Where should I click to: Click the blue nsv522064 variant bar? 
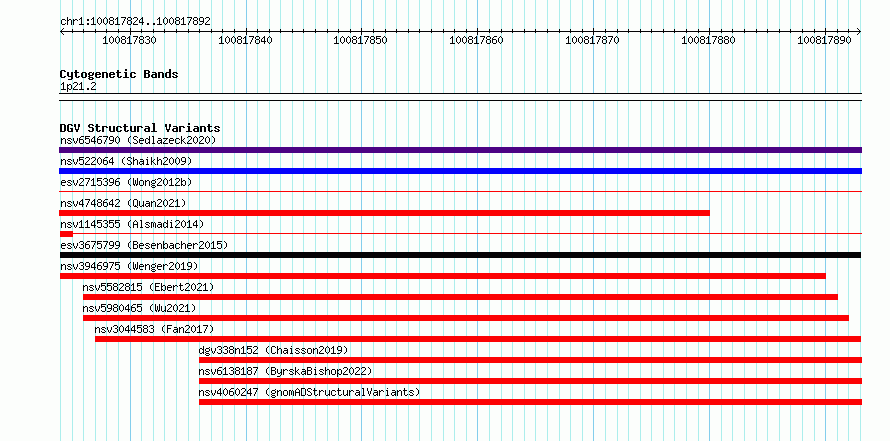pos(460,171)
